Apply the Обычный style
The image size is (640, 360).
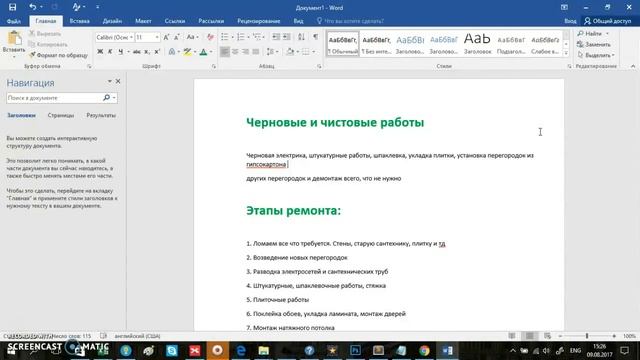pos(343,44)
